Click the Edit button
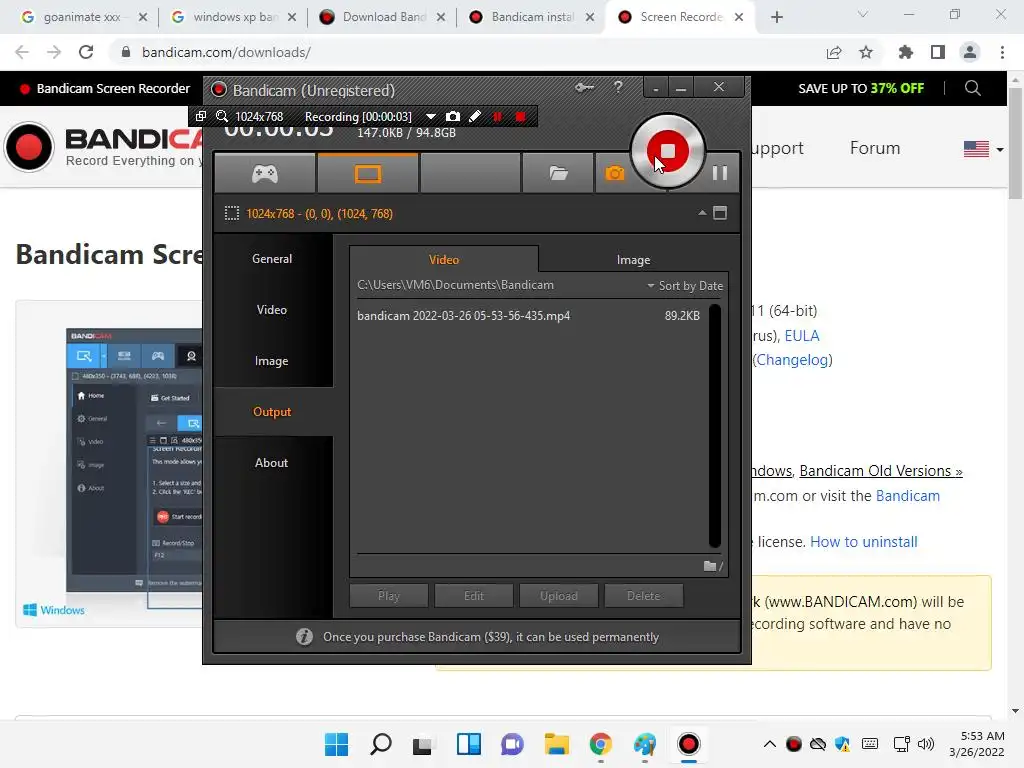Image resolution: width=1024 pixels, height=768 pixels. click(473, 596)
